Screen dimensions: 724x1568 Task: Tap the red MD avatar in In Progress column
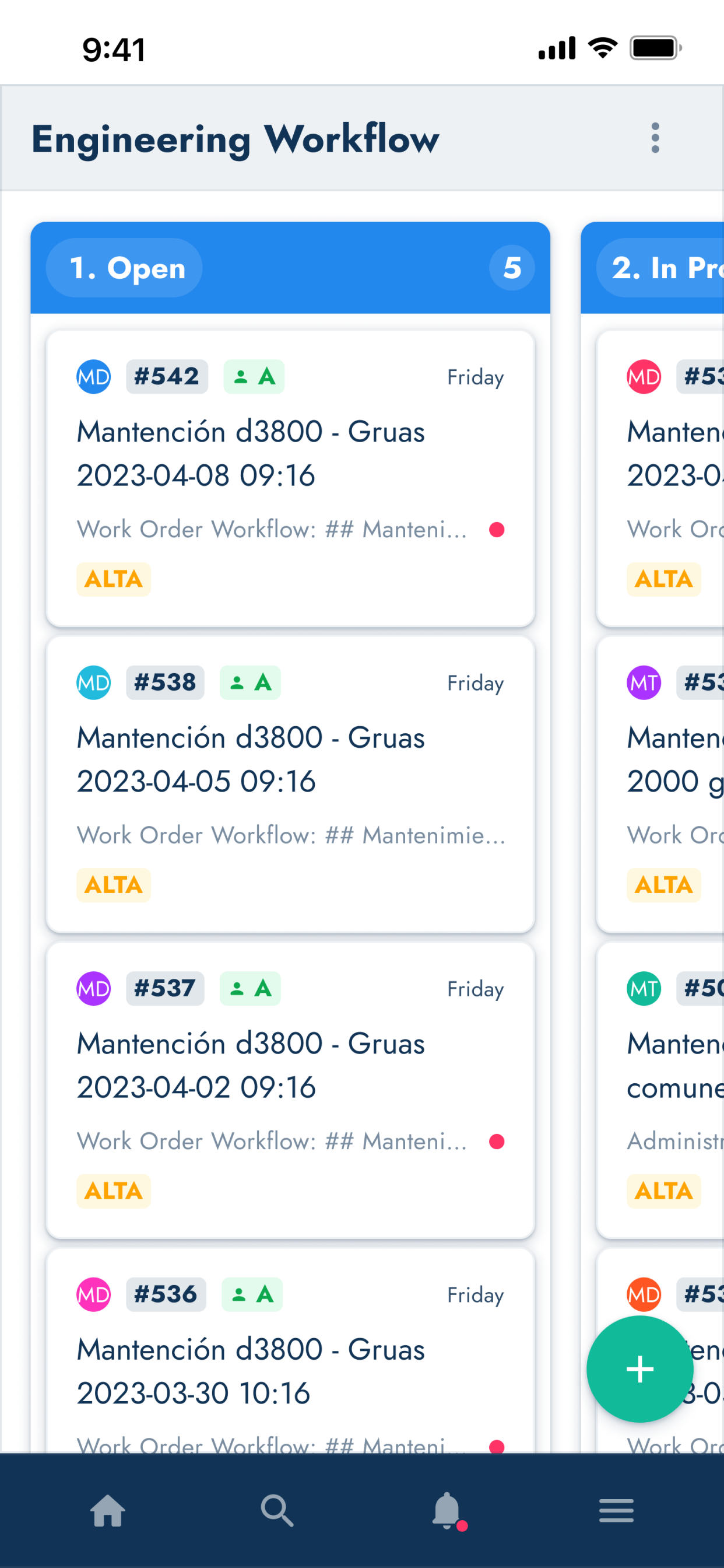(x=644, y=377)
